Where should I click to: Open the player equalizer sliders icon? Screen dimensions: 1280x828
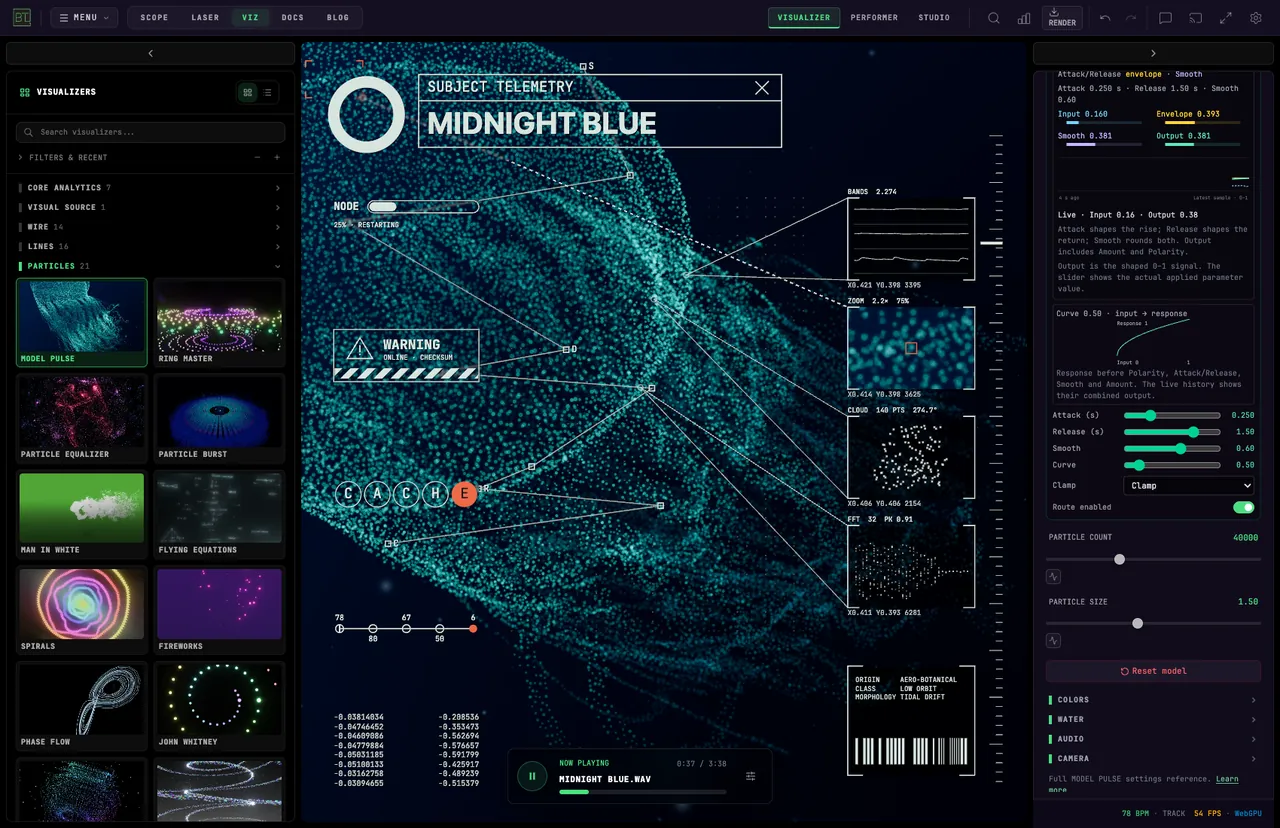pos(750,776)
